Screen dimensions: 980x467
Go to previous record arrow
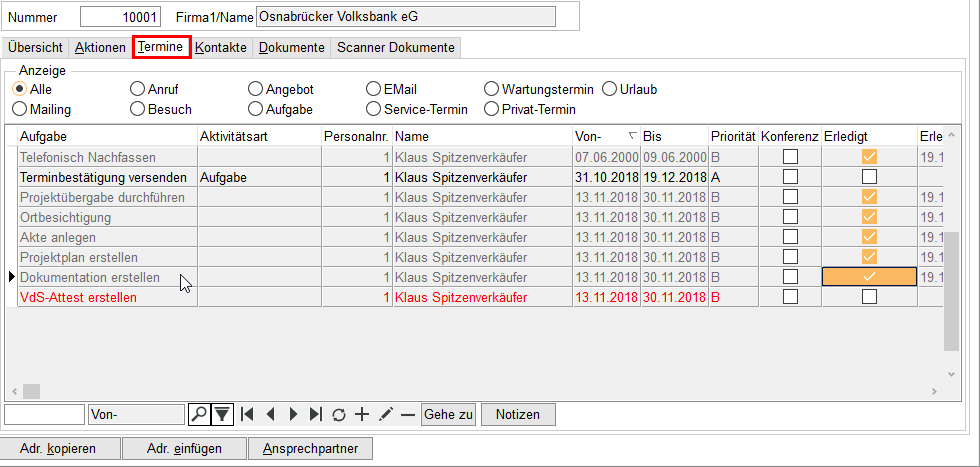270,414
